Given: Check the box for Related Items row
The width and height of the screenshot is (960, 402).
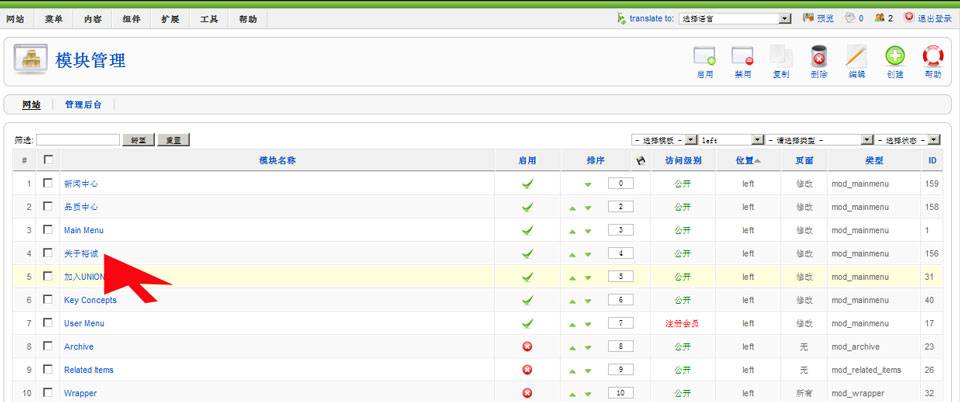Looking at the screenshot, I should click(48, 369).
